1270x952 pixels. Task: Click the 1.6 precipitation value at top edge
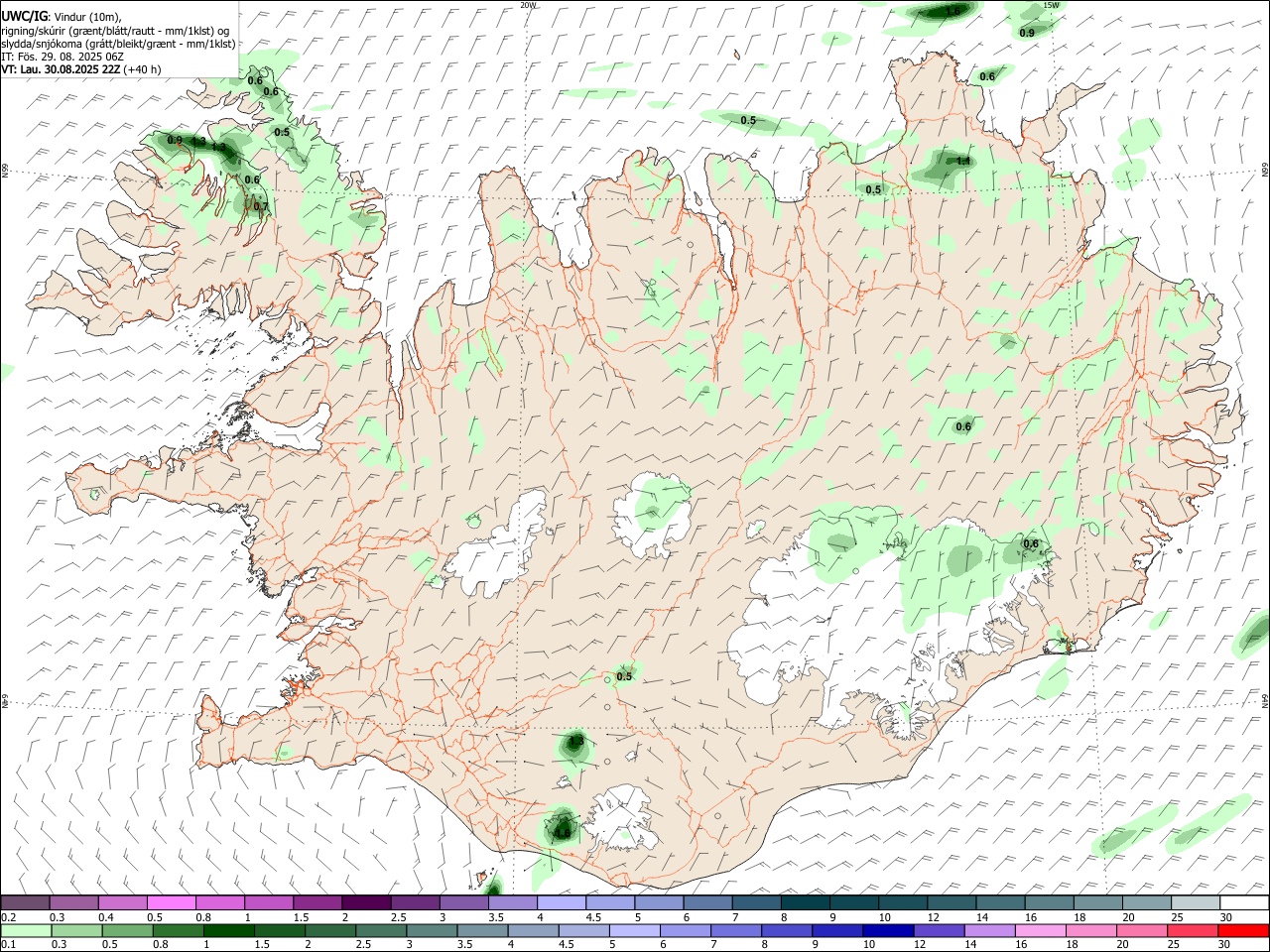pos(952,11)
